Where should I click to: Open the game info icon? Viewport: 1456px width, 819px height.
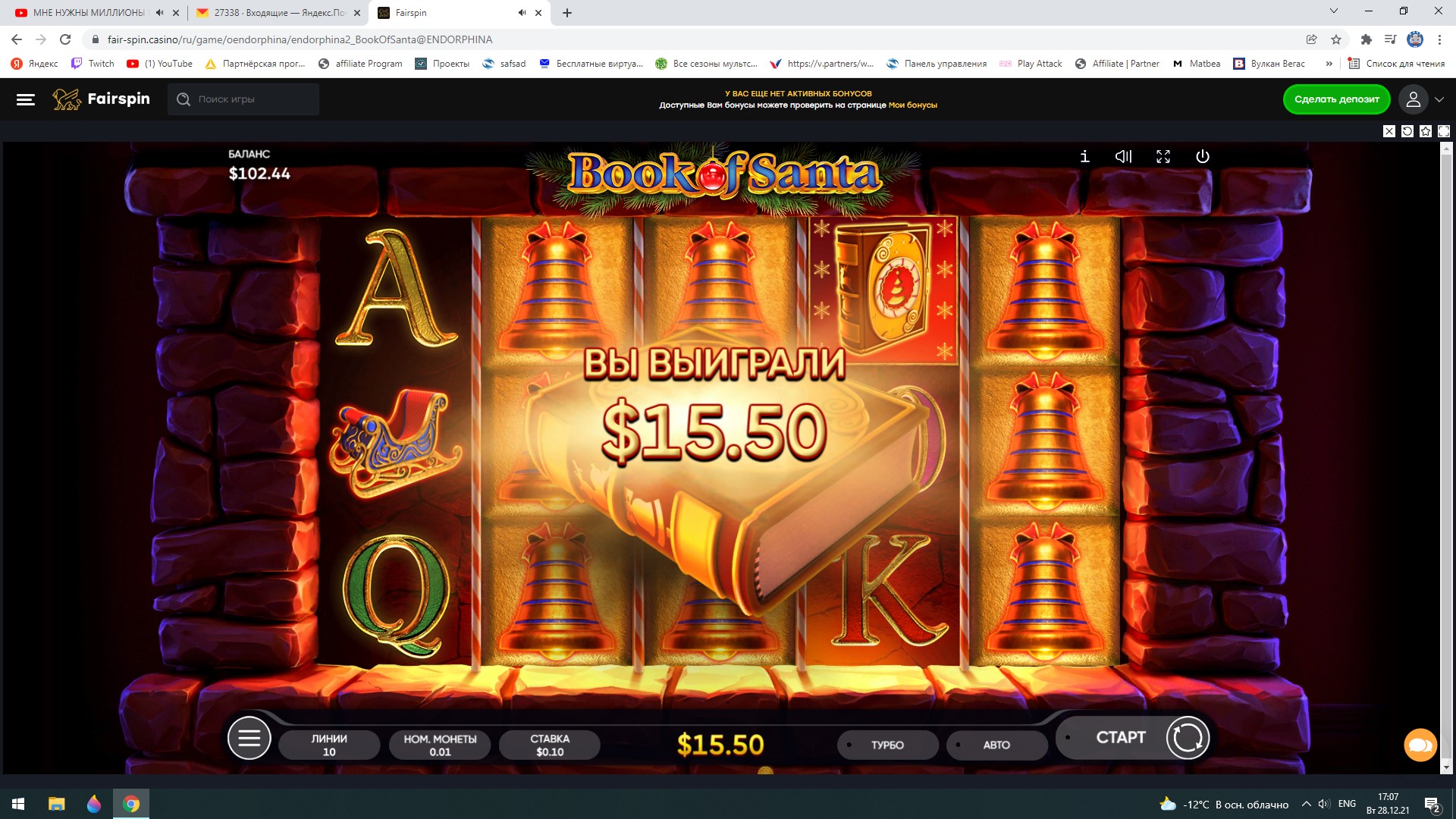(x=1084, y=156)
